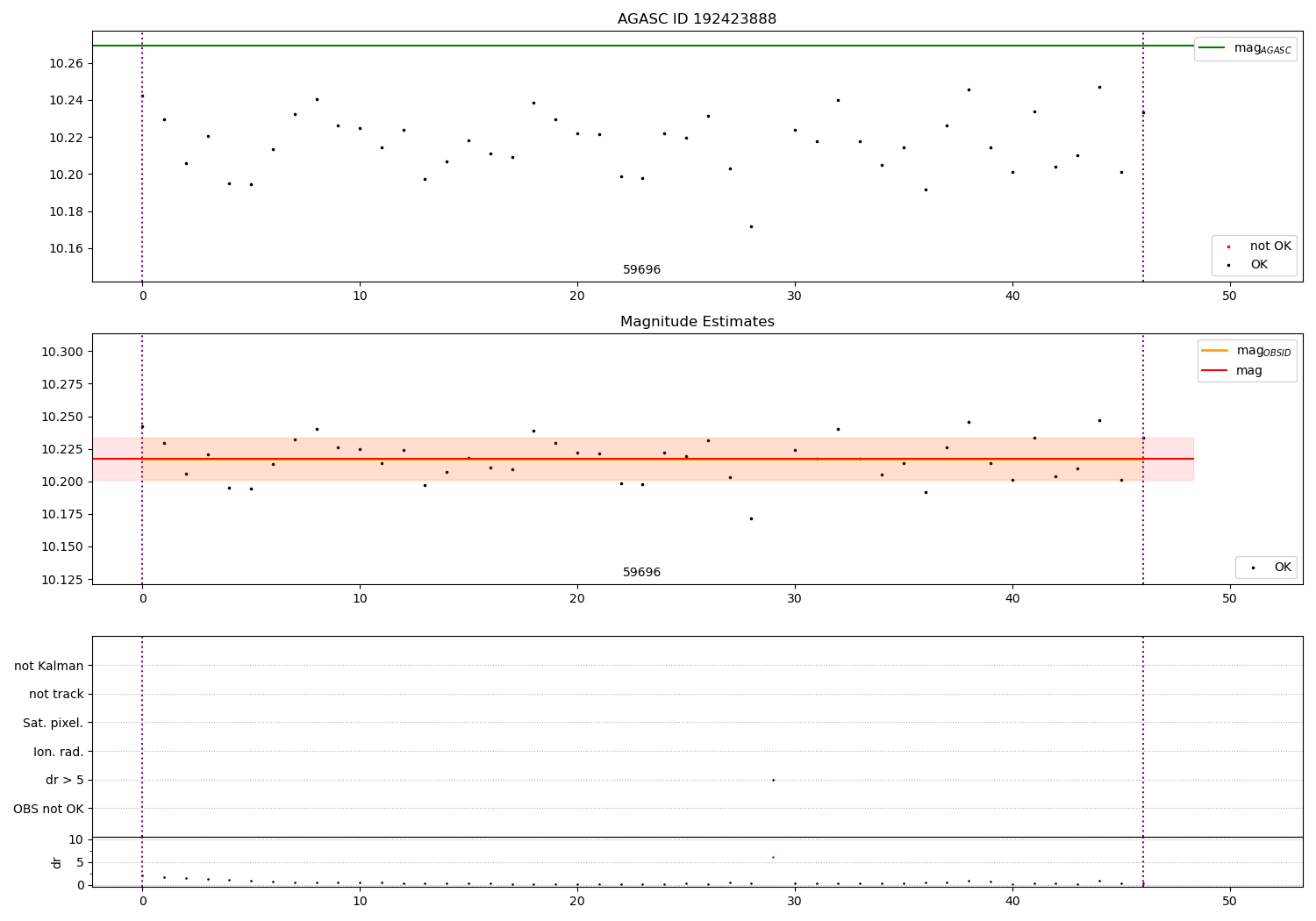Click the black flag dot in 'dr > 5' row
This screenshot has height=921, width=1316.
(x=773, y=780)
